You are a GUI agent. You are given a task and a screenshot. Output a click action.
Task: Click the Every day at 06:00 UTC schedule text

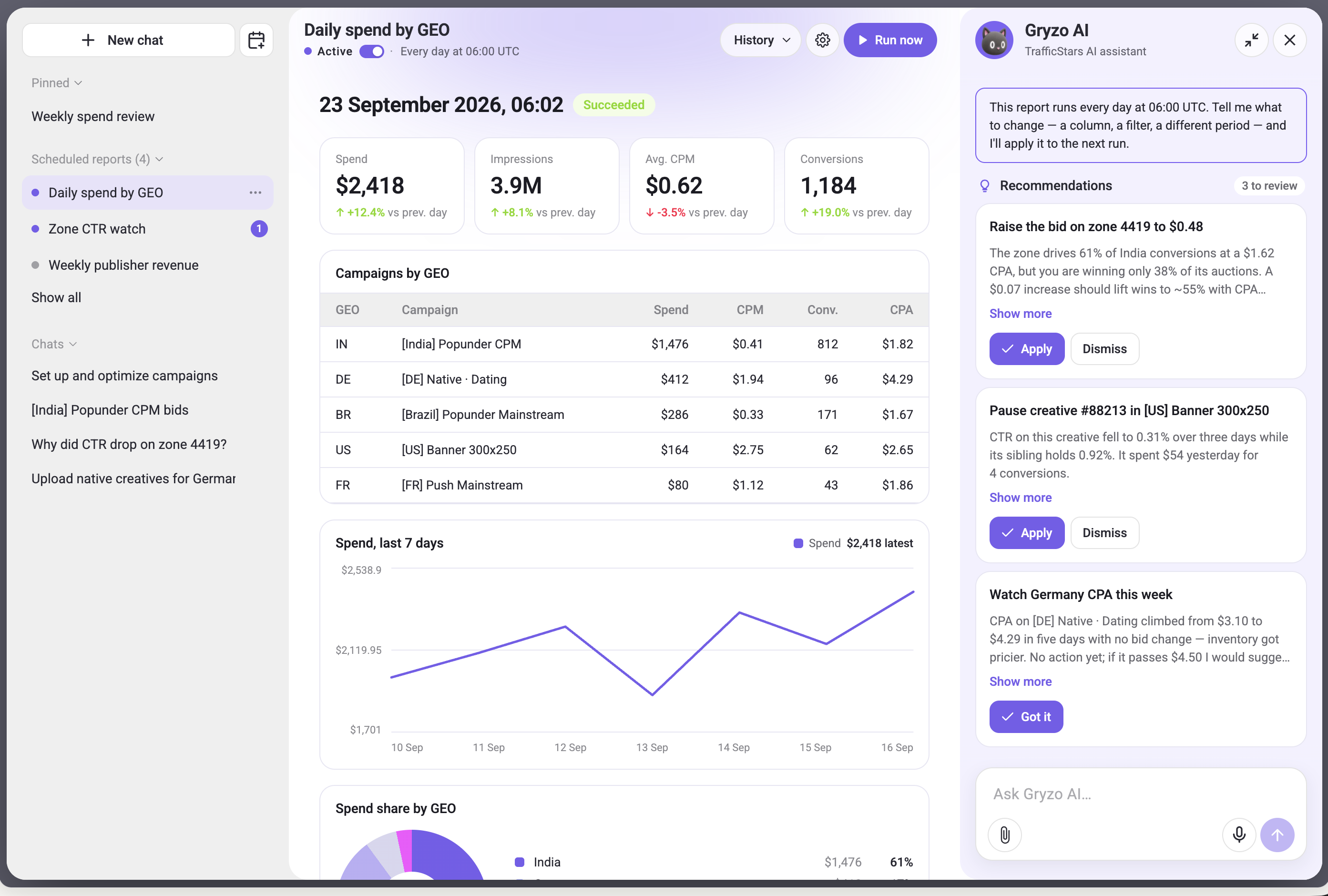460,51
